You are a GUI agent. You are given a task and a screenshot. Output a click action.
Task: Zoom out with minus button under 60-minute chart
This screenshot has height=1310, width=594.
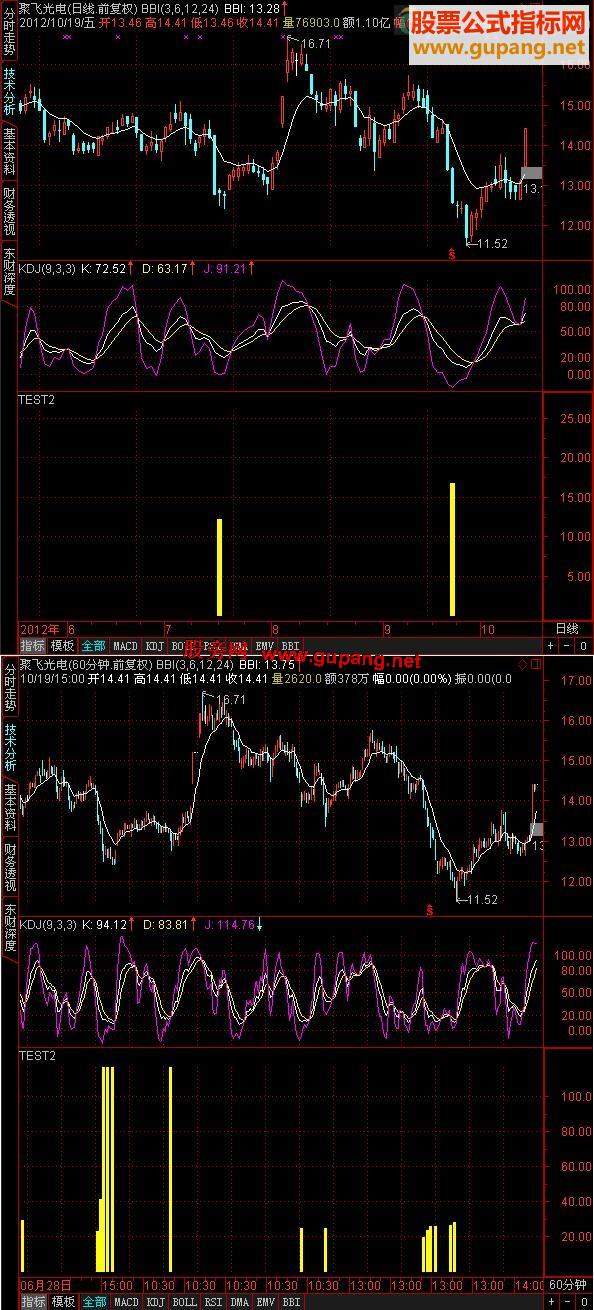(566, 1302)
